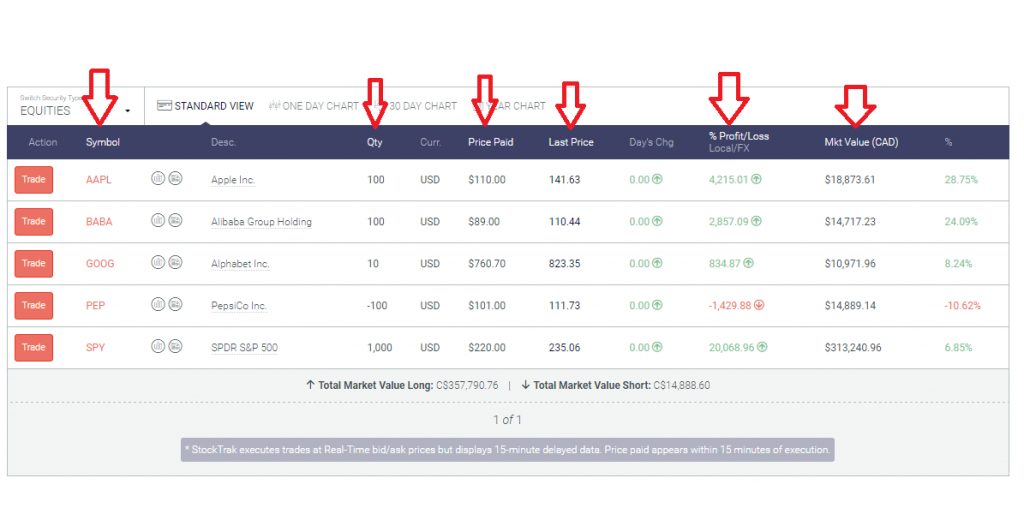Click the percentage -10.62%
This screenshot has width=1024, height=508.
click(963, 306)
